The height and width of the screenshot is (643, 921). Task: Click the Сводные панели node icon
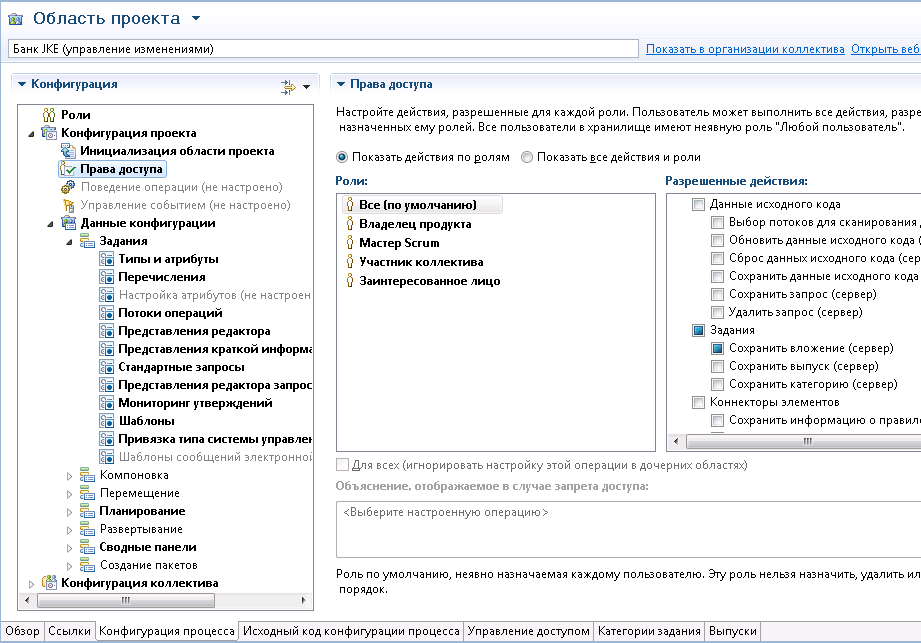click(x=88, y=547)
